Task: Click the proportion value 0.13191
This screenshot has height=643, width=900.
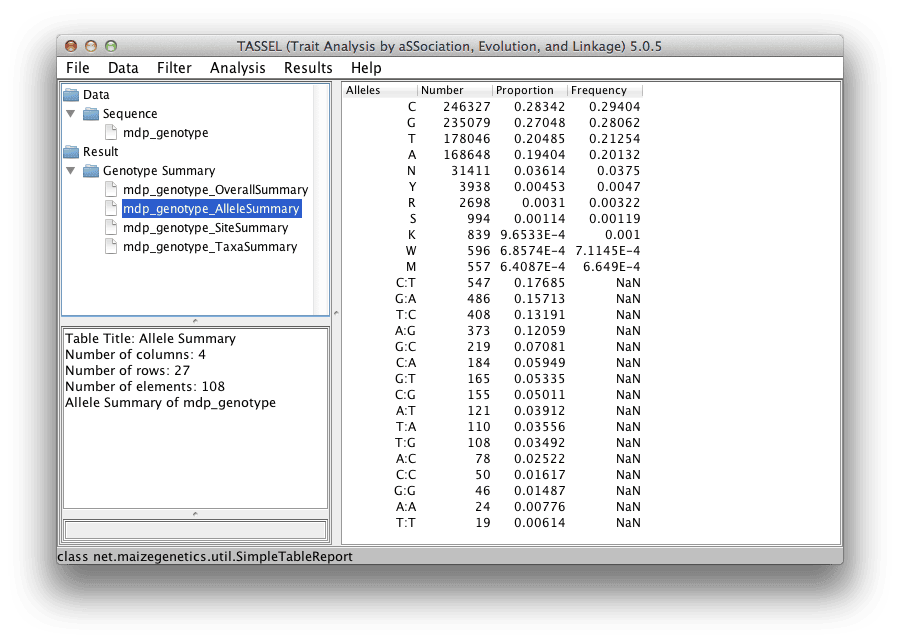Action: [x=540, y=315]
